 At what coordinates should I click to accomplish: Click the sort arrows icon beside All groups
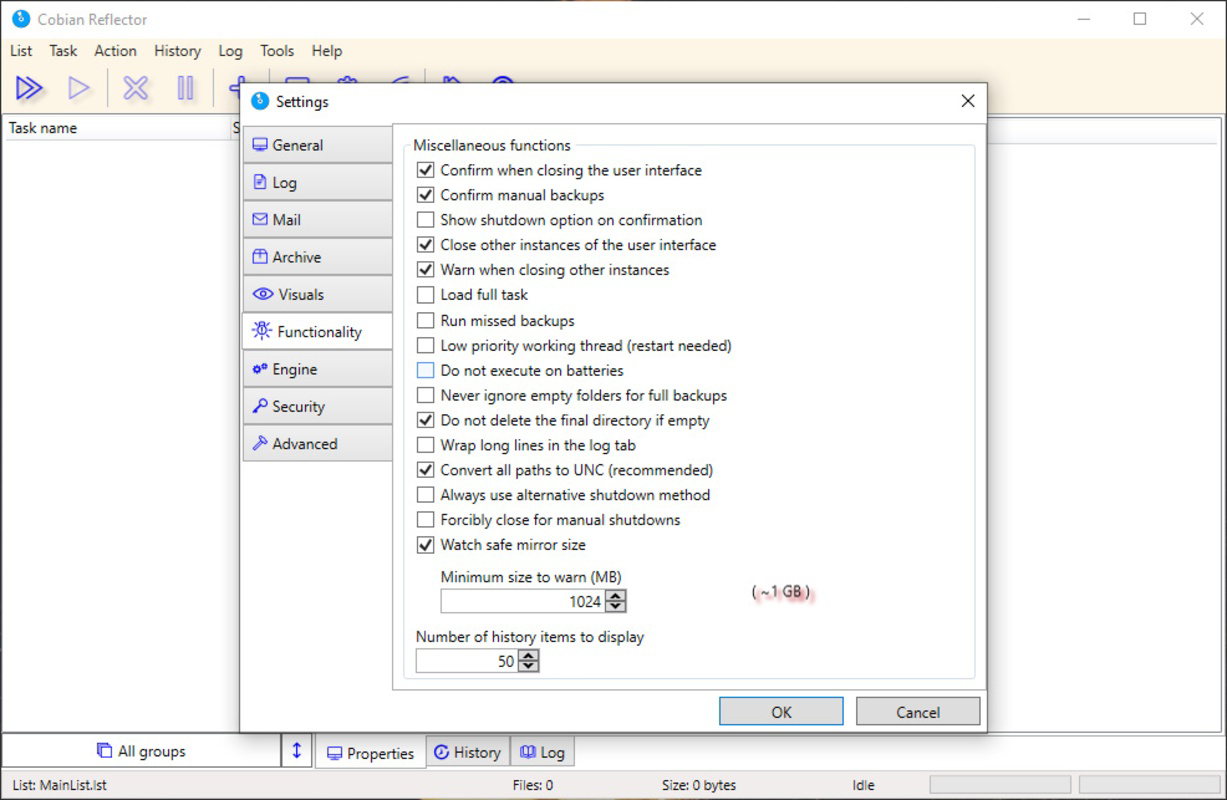(x=296, y=751)
